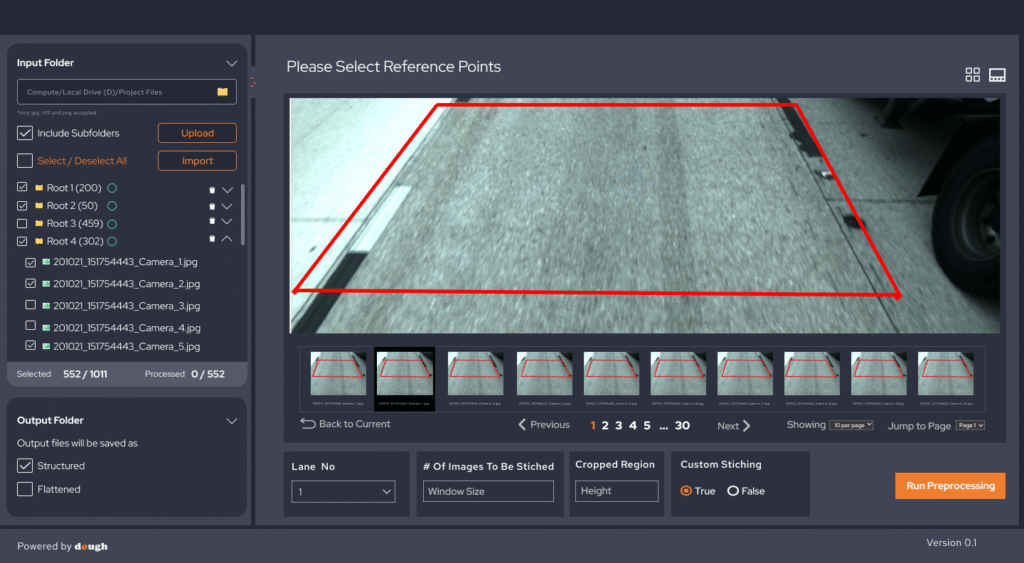
Task: Check the Select / Deselect All checkbox
Action: (x=25, y=161)
